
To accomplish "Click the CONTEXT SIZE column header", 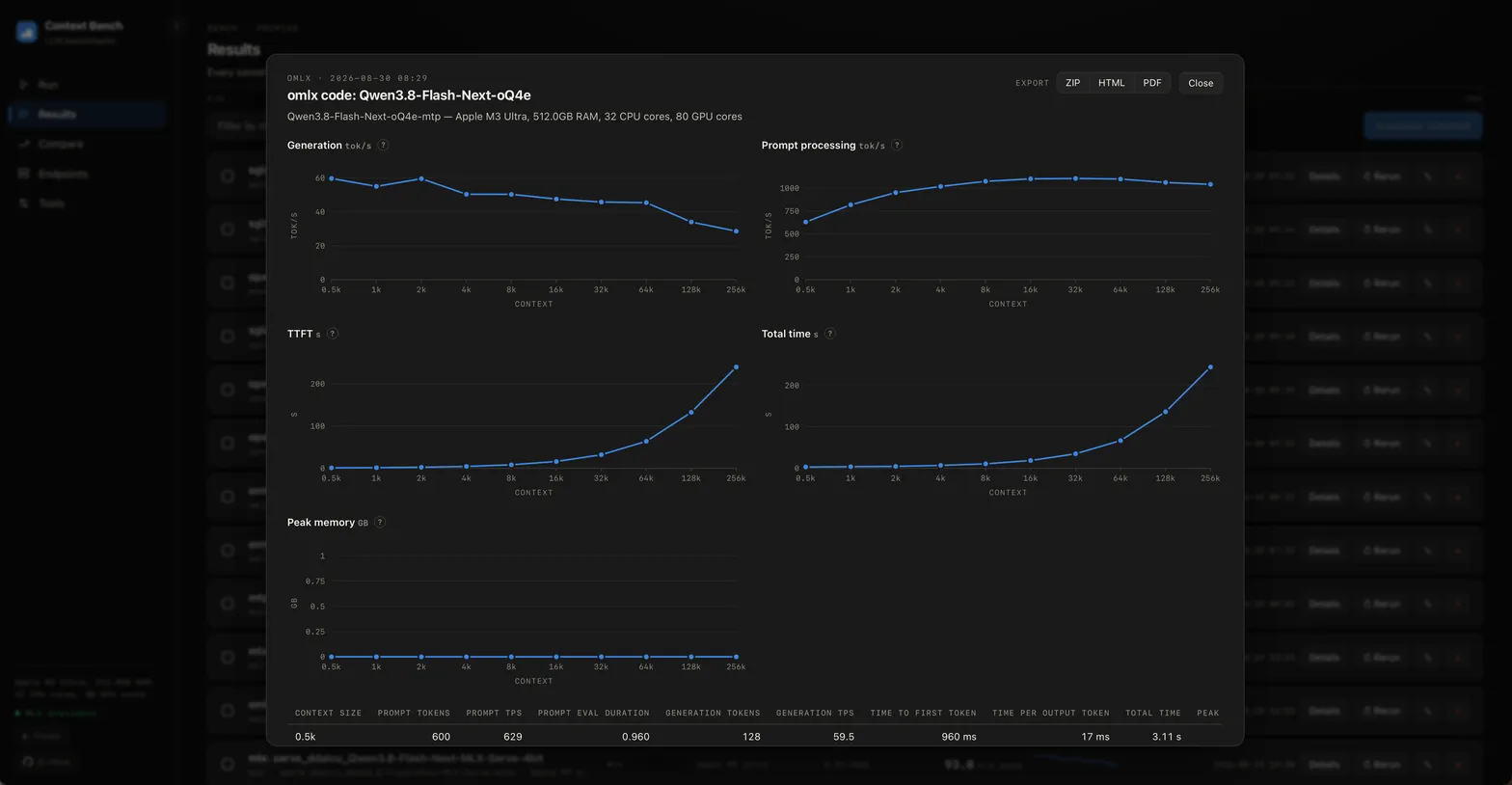I will coord(328,713).
